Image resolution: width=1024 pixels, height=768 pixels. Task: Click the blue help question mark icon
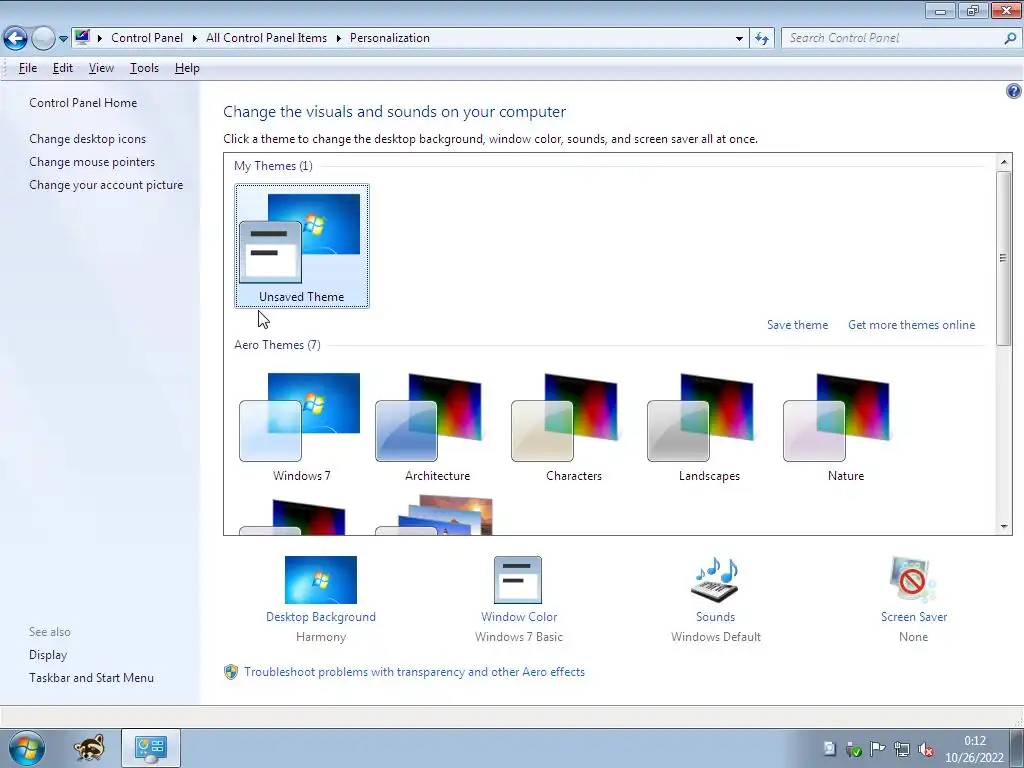pos(1013,91)
